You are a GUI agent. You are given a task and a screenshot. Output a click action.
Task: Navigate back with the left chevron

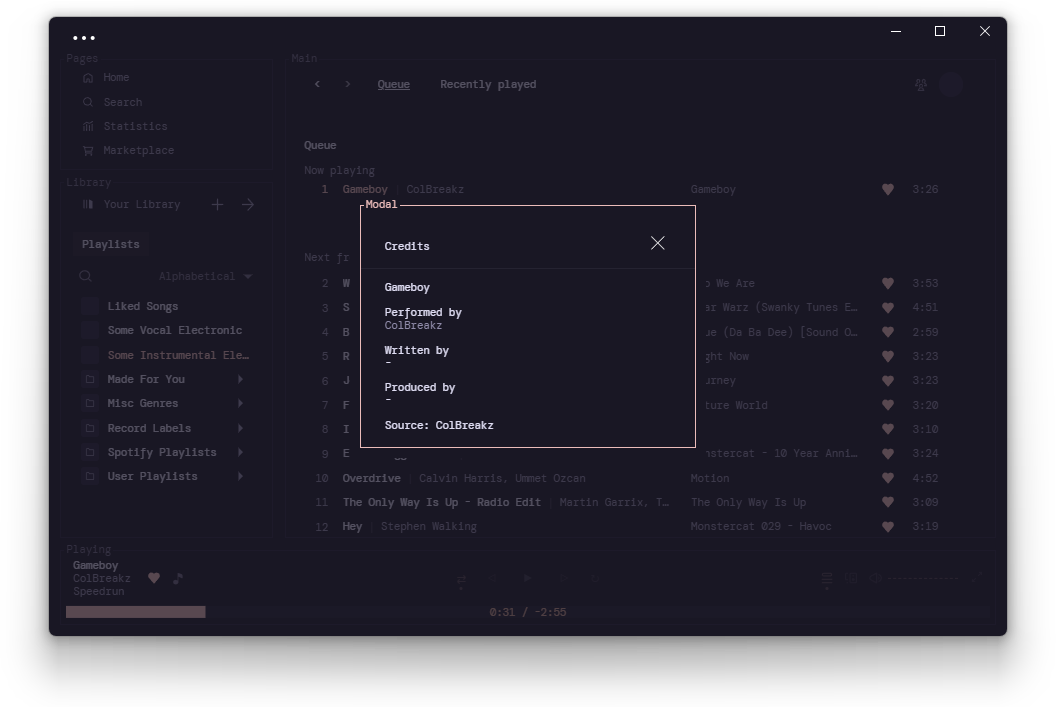[317, 84]
